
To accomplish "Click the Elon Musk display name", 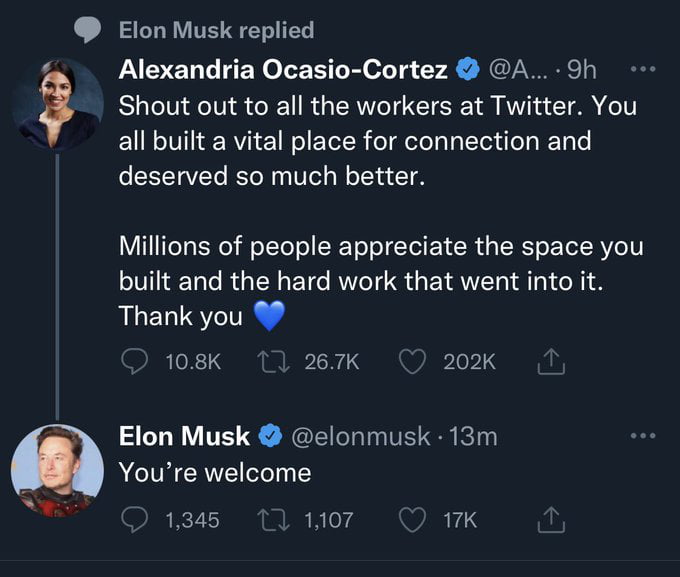I will [x=184, y=437].
